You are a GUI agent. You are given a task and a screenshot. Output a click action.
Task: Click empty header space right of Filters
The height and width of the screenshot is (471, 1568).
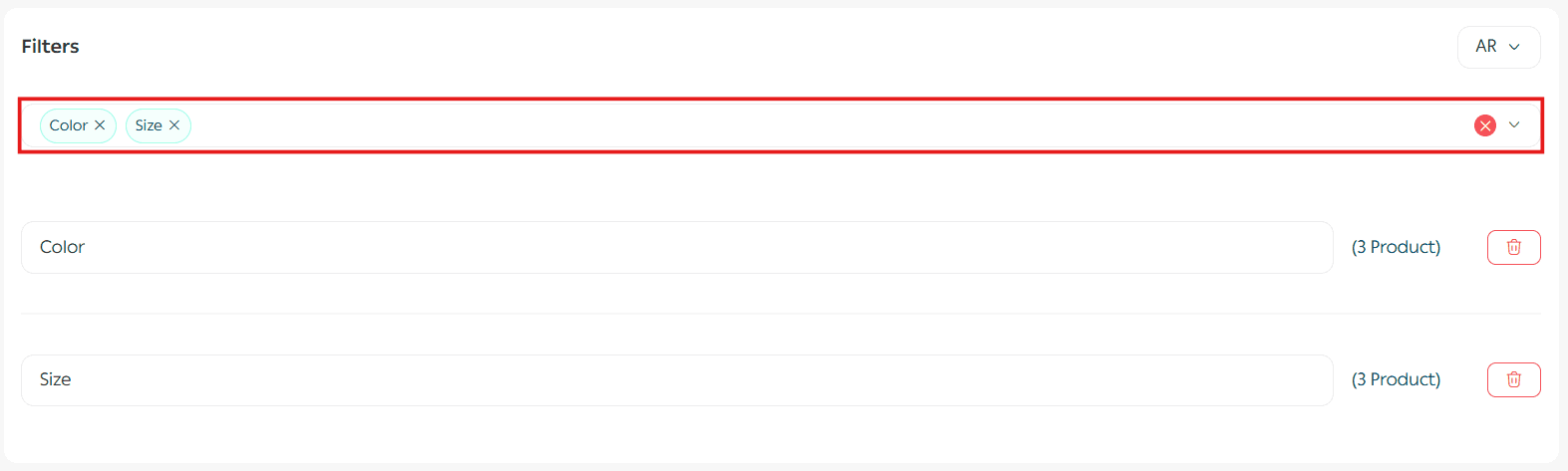click(x=698, y=47)
